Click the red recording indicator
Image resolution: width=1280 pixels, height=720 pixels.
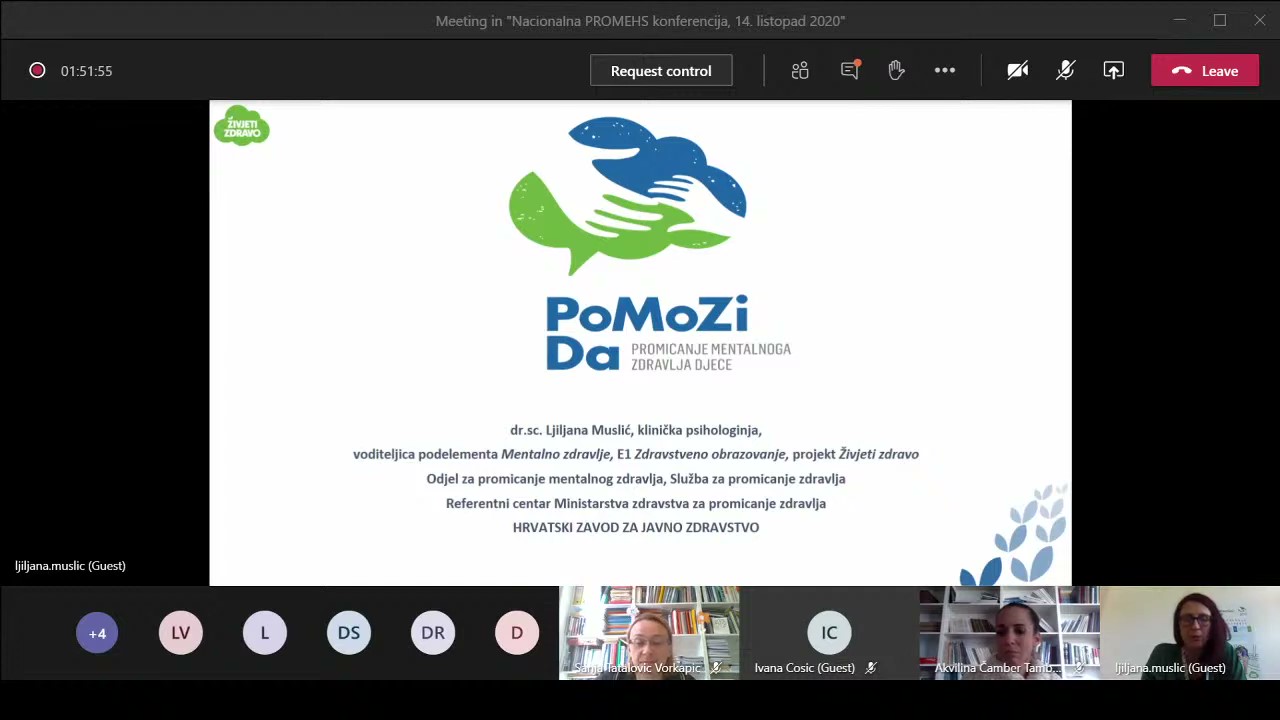(x=37, y=71)
